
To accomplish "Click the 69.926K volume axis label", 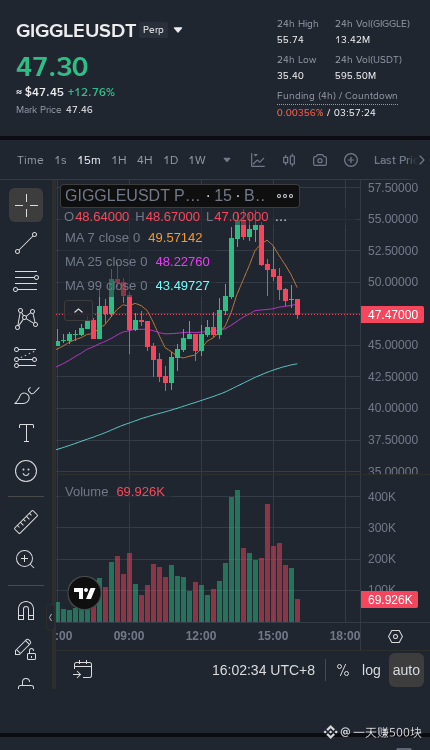I will tap(389, 600).
